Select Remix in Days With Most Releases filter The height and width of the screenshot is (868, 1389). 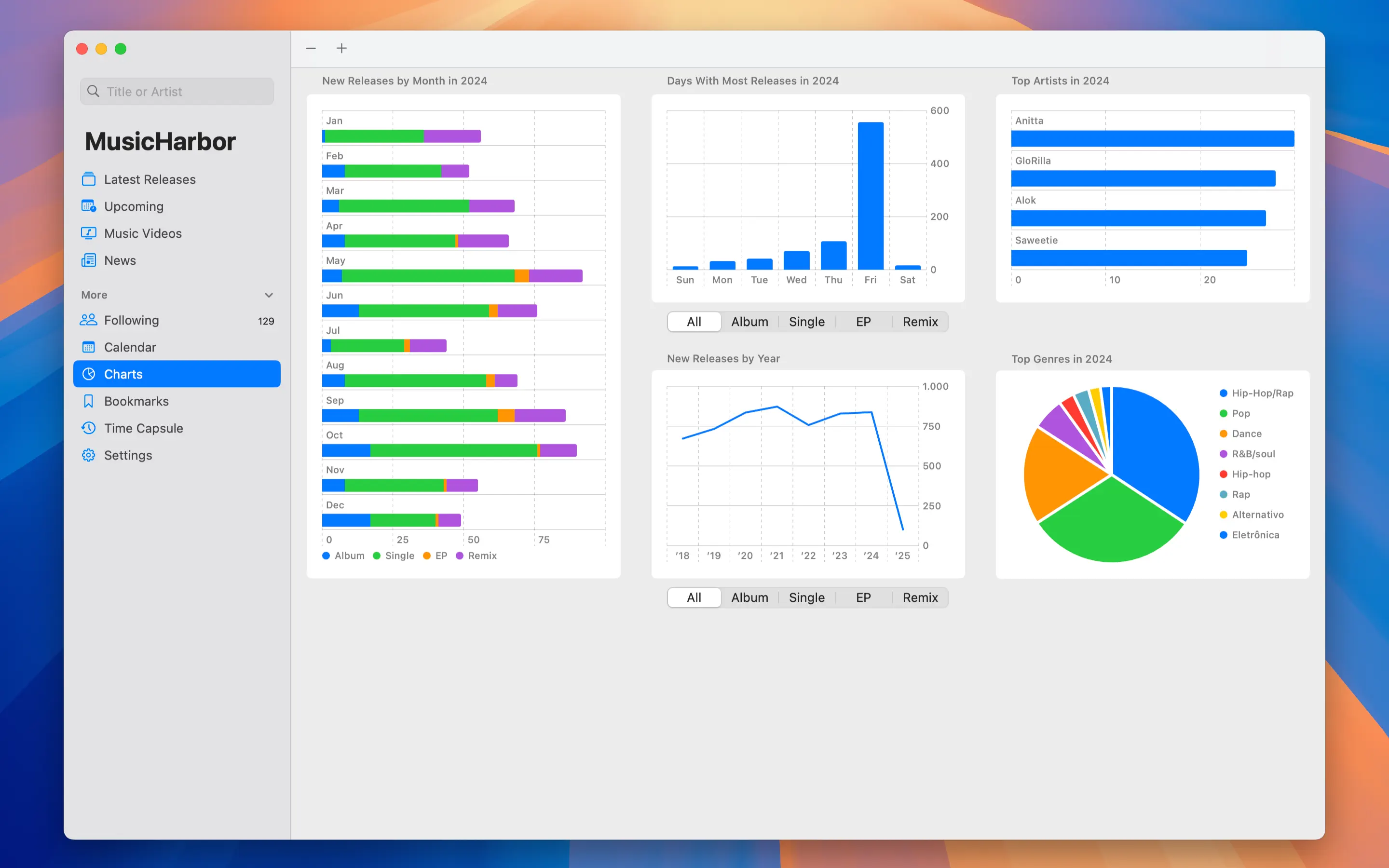(920, 322)
